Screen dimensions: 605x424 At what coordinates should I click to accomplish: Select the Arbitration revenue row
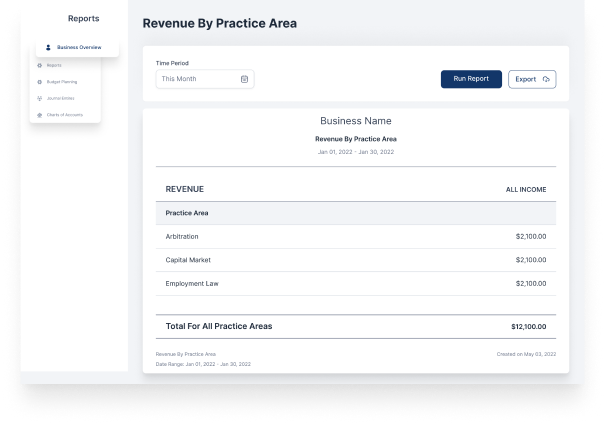click(x=355, y=236)
